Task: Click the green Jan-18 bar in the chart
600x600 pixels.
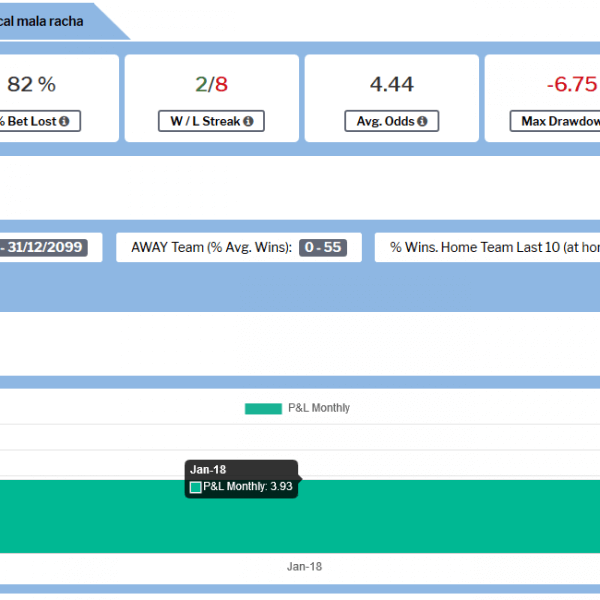Action: point(400,515)
